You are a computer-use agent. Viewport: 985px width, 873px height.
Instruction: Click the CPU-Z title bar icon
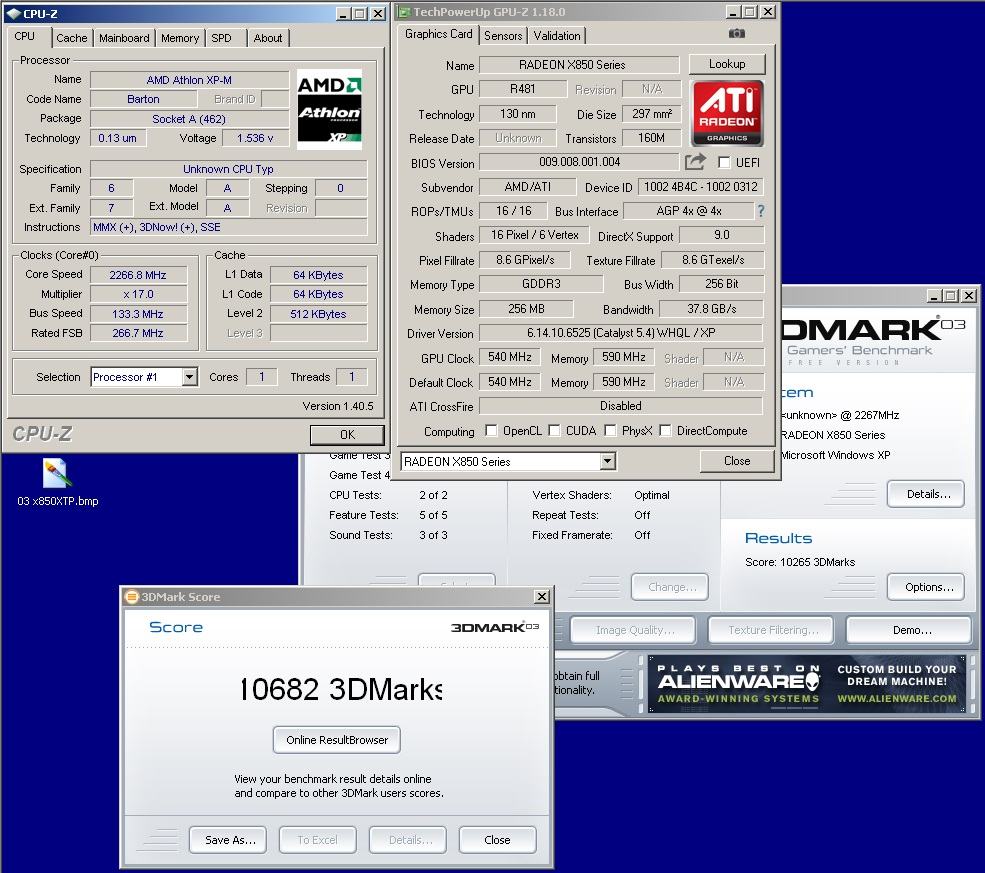pyautogui.click(x=13, y=13)
